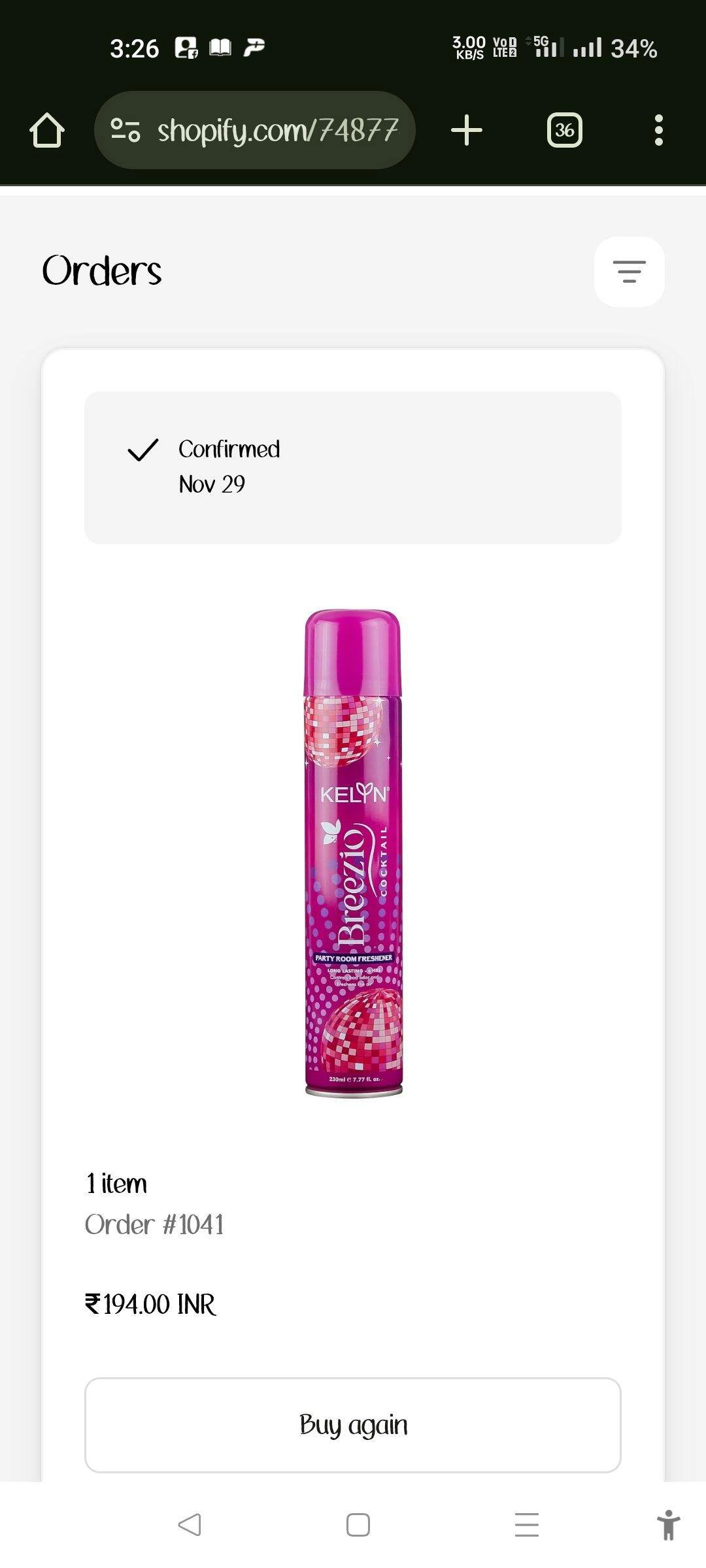
Task: Open browser three-dot overflow menu
Action: click(x=658, y=130)
